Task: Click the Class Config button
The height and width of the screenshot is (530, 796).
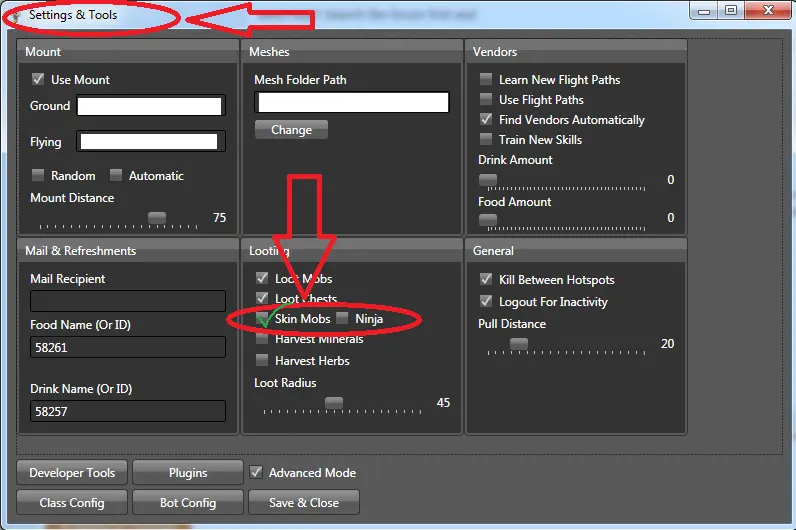Action: click(72, 502)
